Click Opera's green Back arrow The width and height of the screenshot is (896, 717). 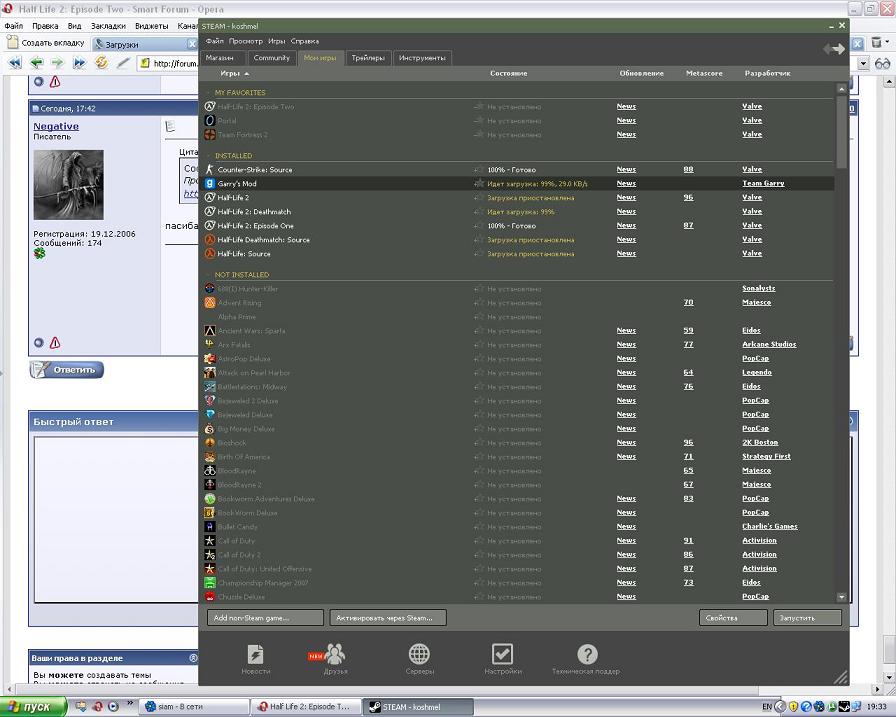click(x=37, y=63)
